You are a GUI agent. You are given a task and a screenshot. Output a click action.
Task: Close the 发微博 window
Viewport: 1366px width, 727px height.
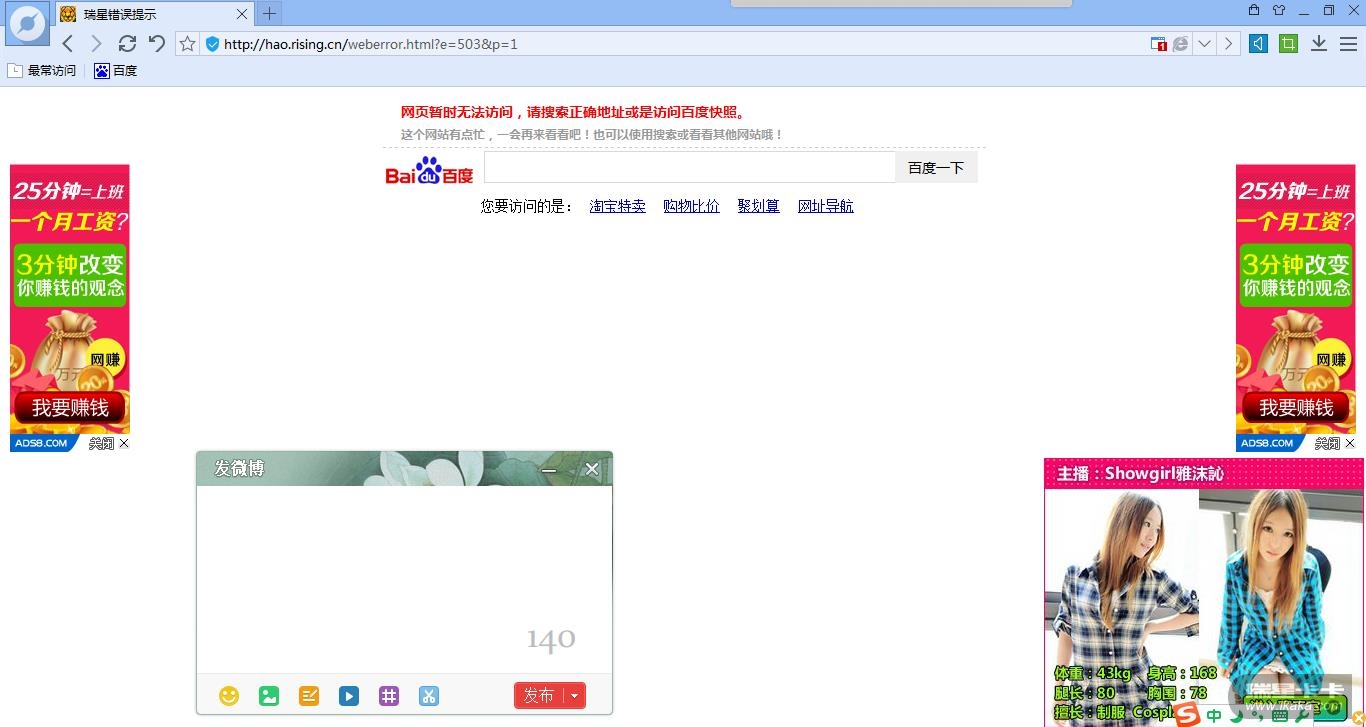(592, 469)
